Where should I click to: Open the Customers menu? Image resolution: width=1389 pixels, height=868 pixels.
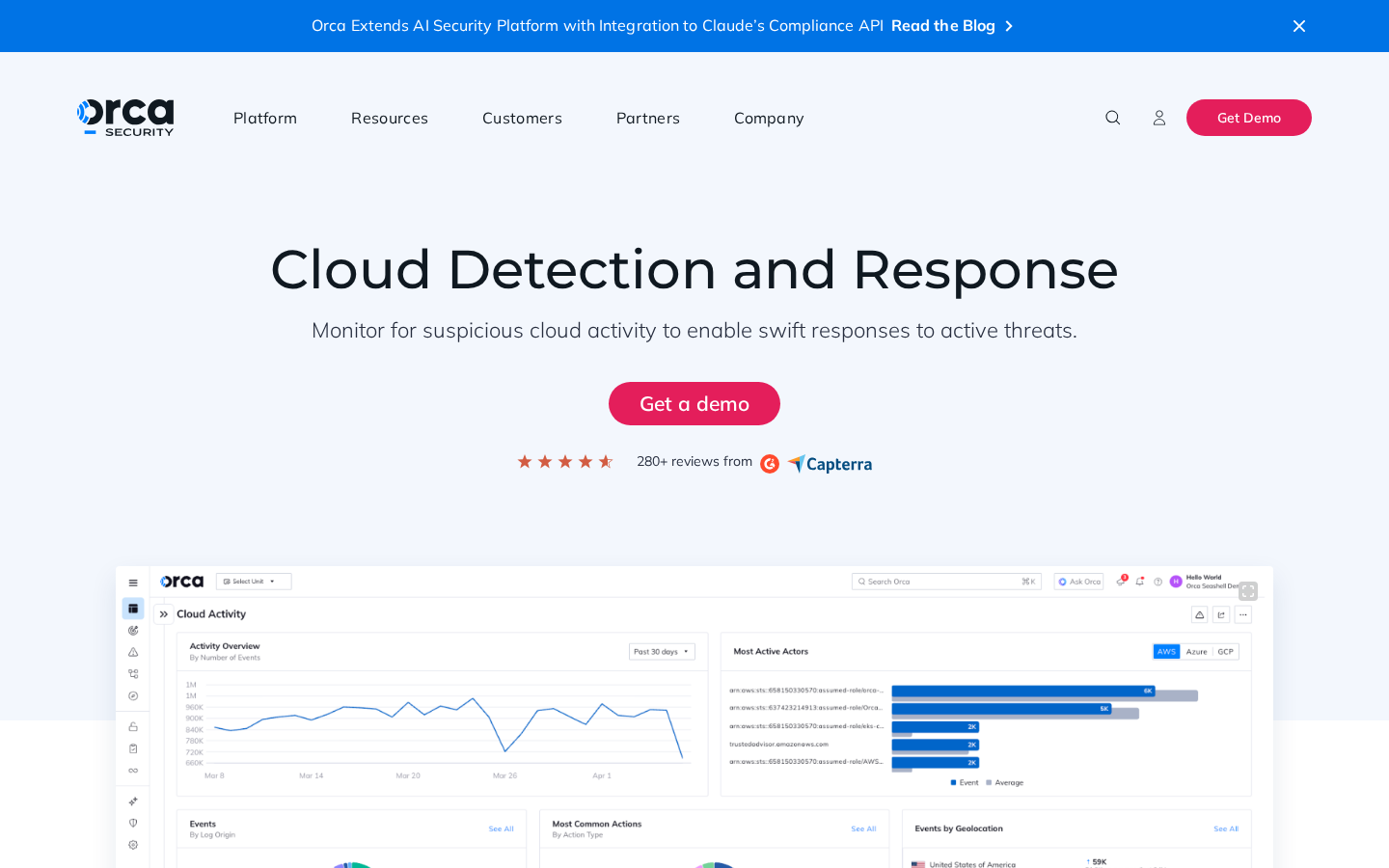click(x=522, y=118)
